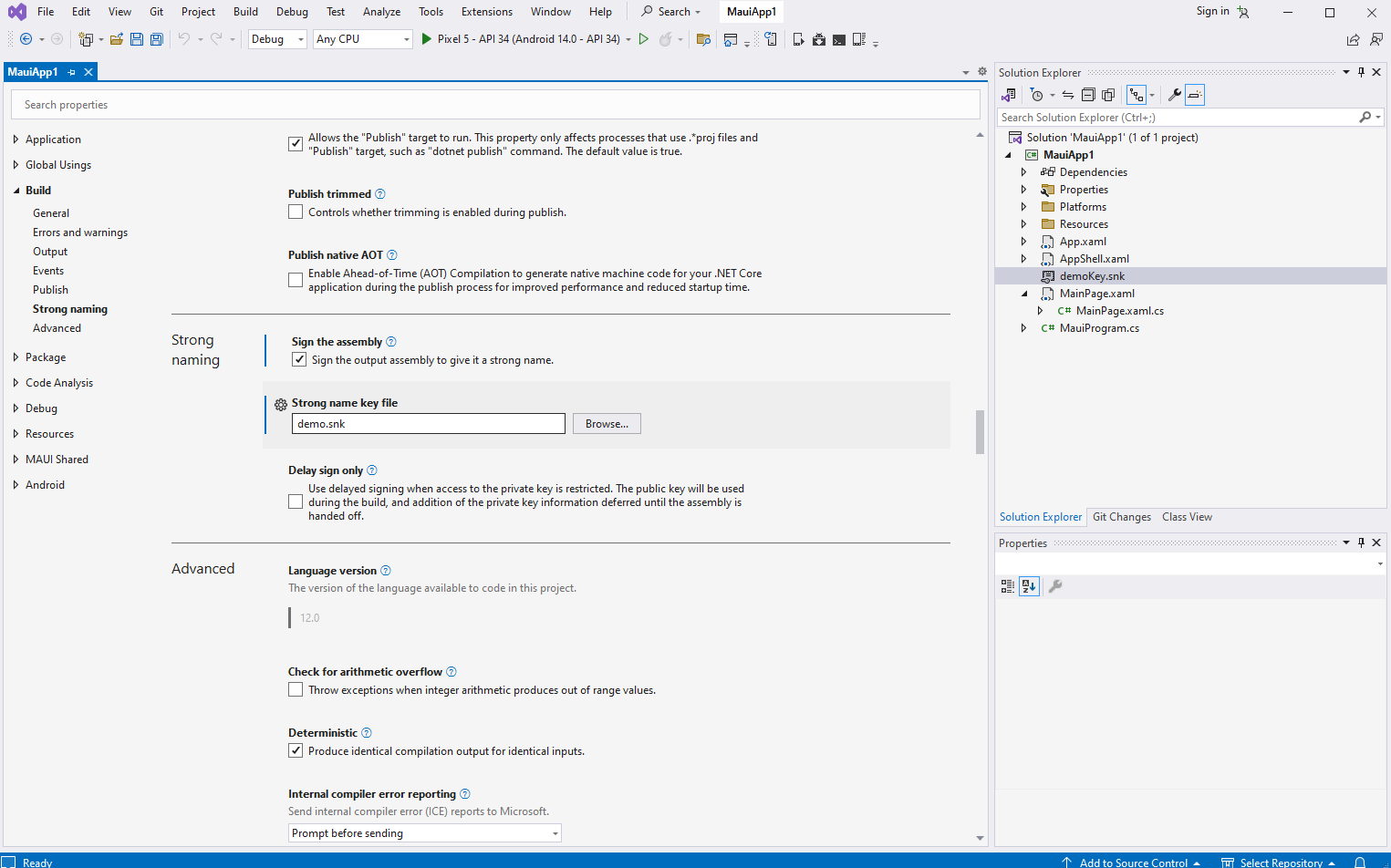Click the Sync with Active Document icon
Image resolution: width=1391 pixels, height=868 pixels.
(x=1067, y=95)
